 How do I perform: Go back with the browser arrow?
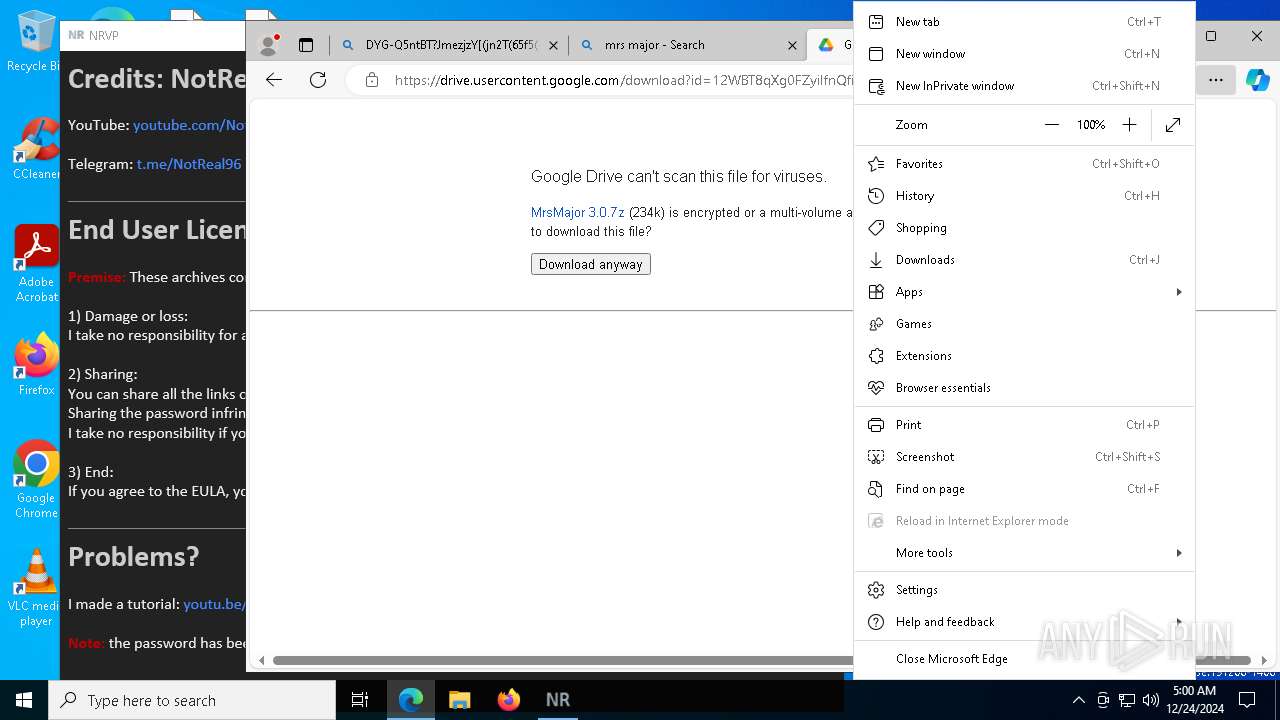(x=274, y=80)
